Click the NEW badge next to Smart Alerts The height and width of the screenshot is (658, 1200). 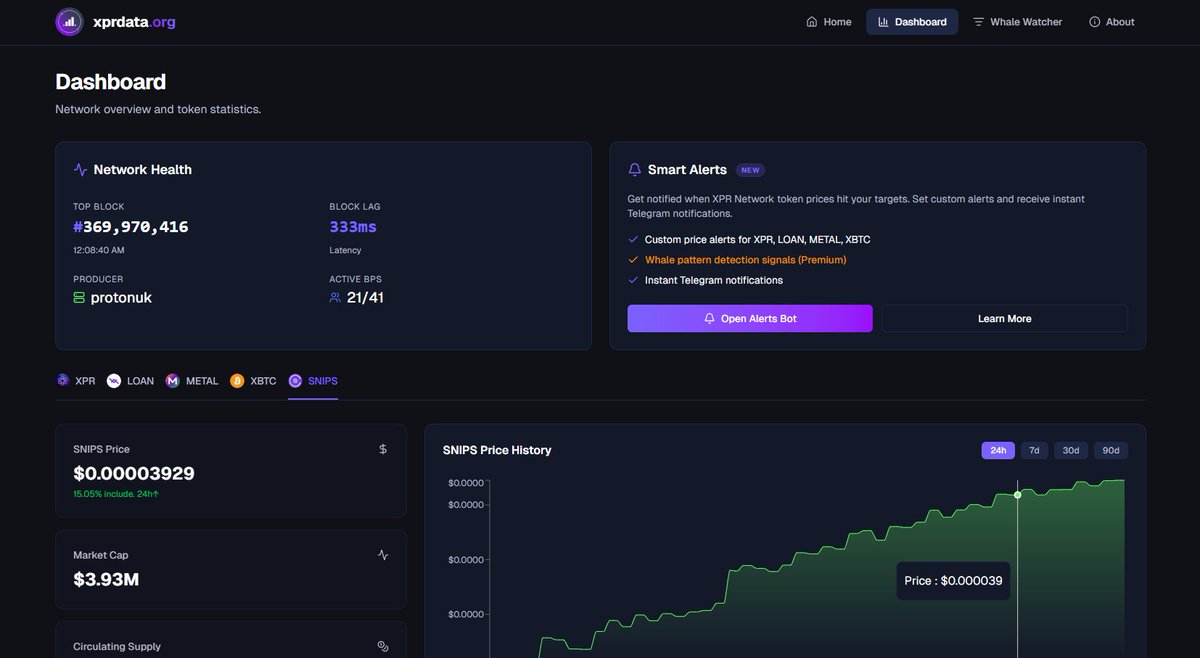point(750,170)
